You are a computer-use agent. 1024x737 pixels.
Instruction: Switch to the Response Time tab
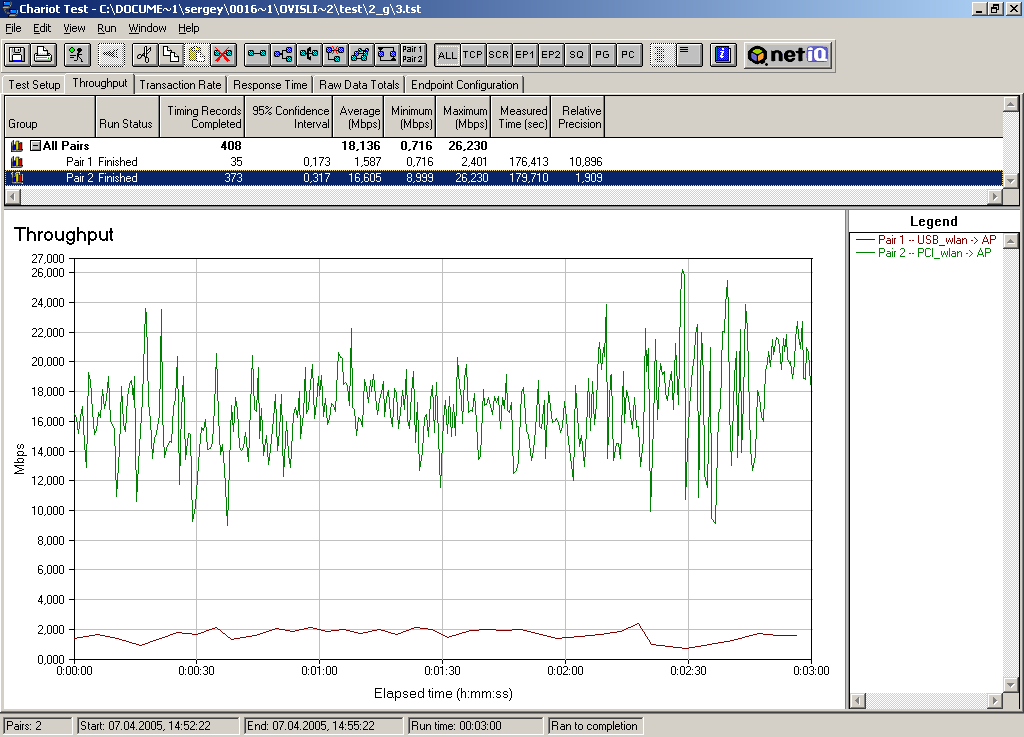[270, 85]
